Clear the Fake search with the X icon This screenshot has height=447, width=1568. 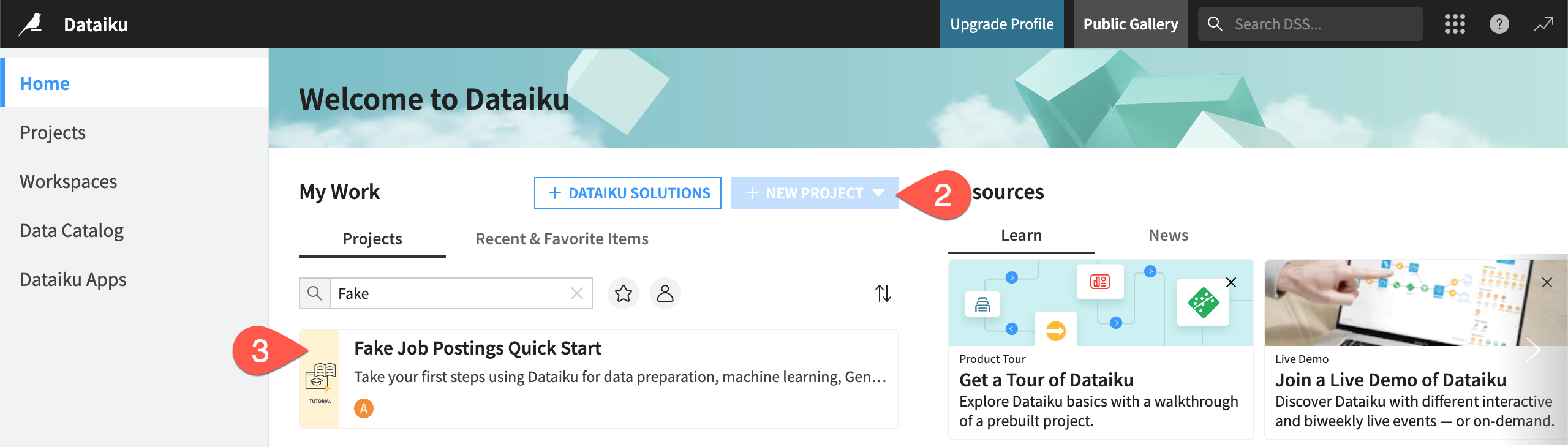(576, 293)
